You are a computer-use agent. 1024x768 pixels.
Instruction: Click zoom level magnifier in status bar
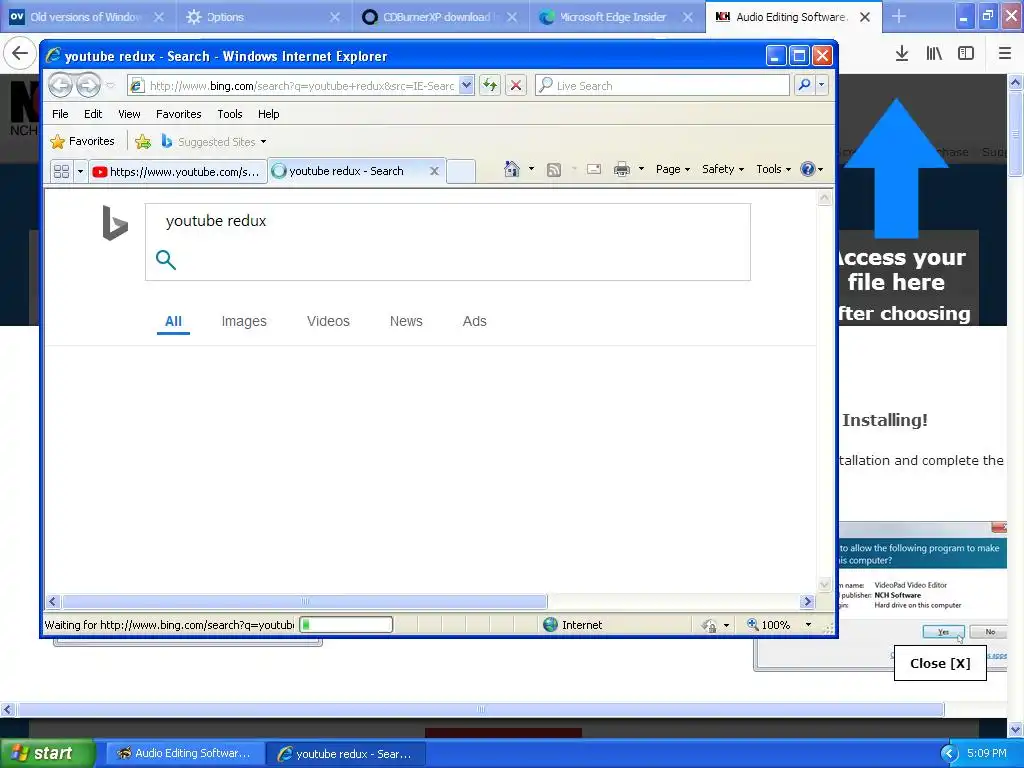coord(753,624)
